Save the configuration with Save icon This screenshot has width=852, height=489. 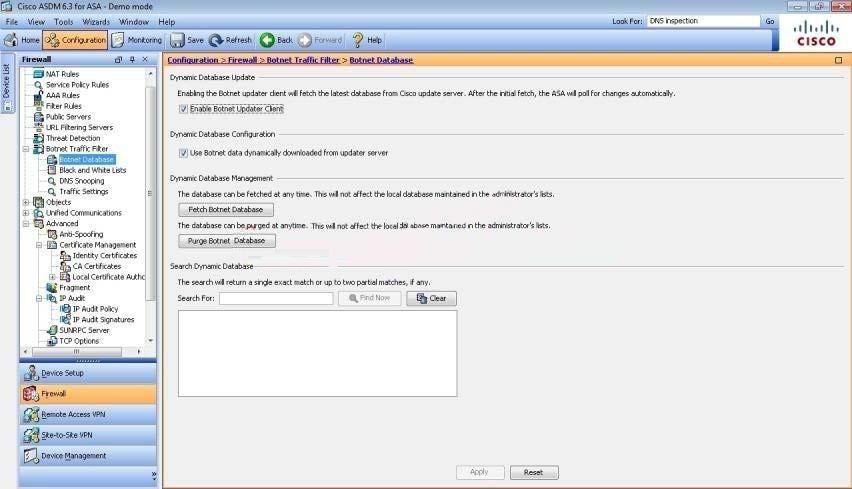187,40
